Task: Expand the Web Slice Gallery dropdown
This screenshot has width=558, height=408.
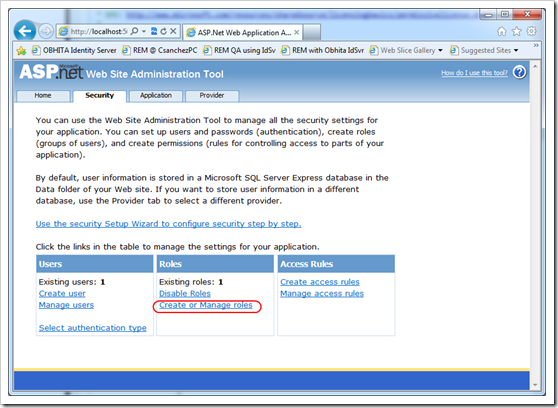Action: (x=441, y=51)
